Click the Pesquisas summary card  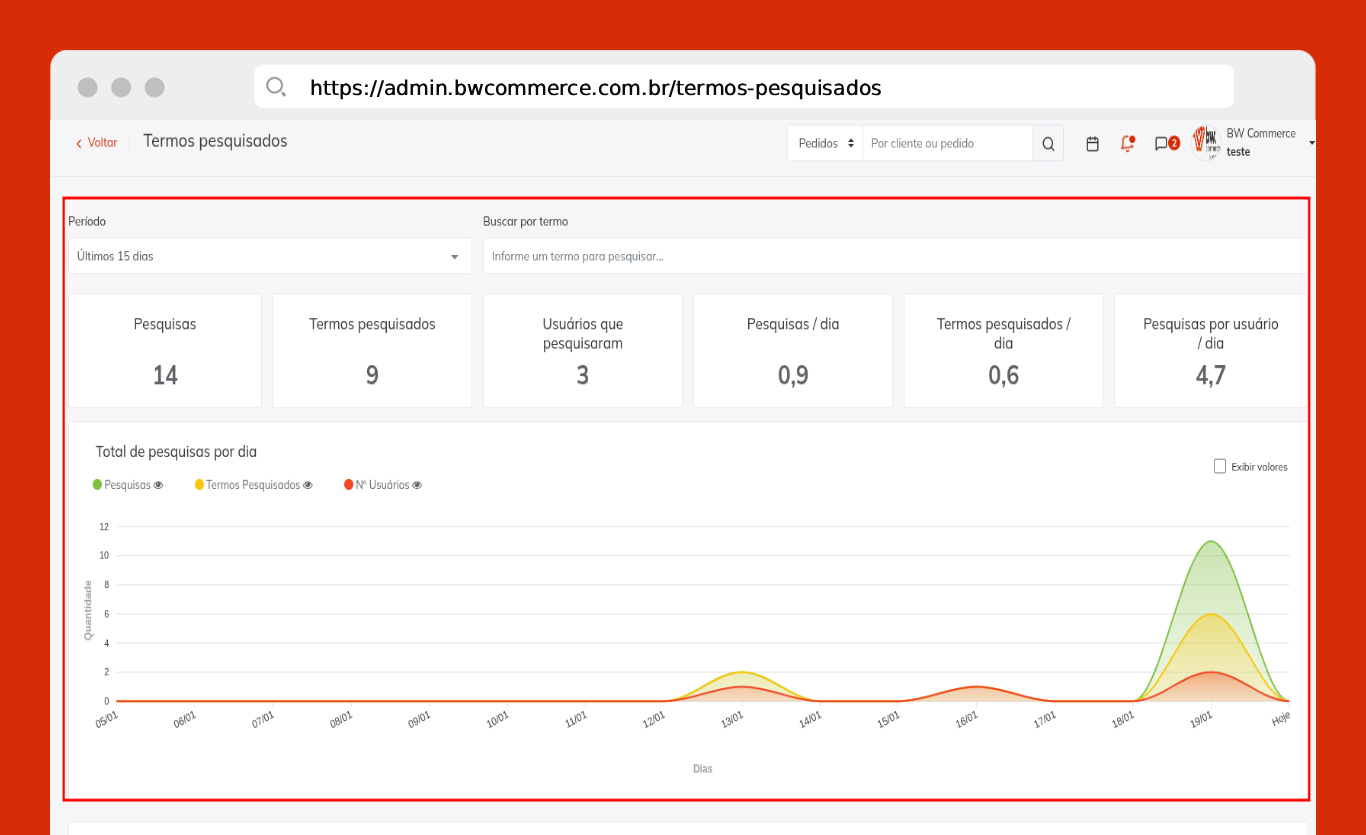coord(165,350)
